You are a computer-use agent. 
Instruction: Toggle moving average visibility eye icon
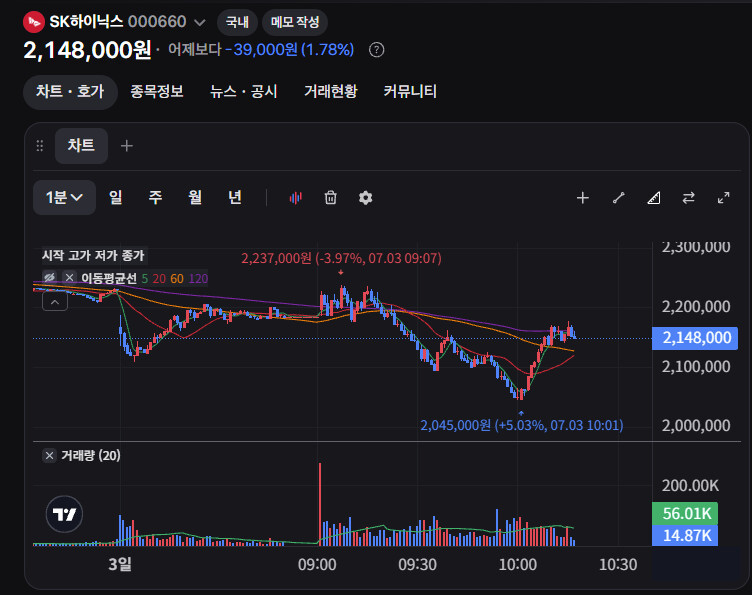pos(49,278)
